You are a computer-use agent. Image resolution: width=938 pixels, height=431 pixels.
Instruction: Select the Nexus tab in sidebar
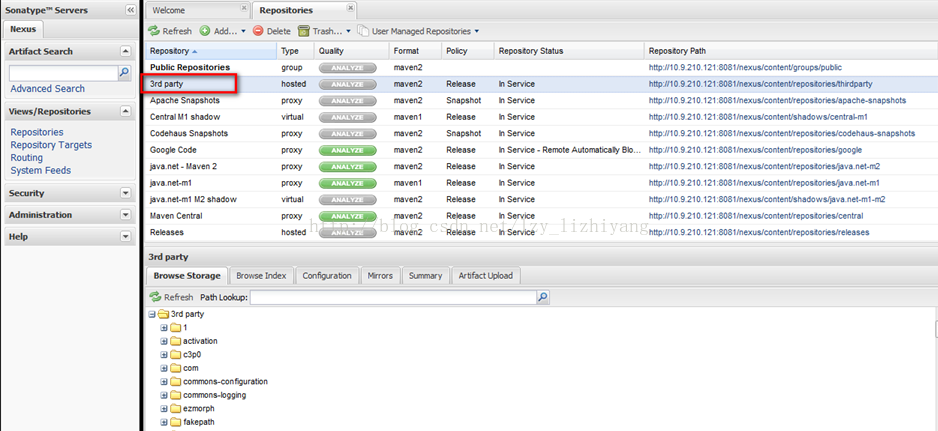coord(23,29)
